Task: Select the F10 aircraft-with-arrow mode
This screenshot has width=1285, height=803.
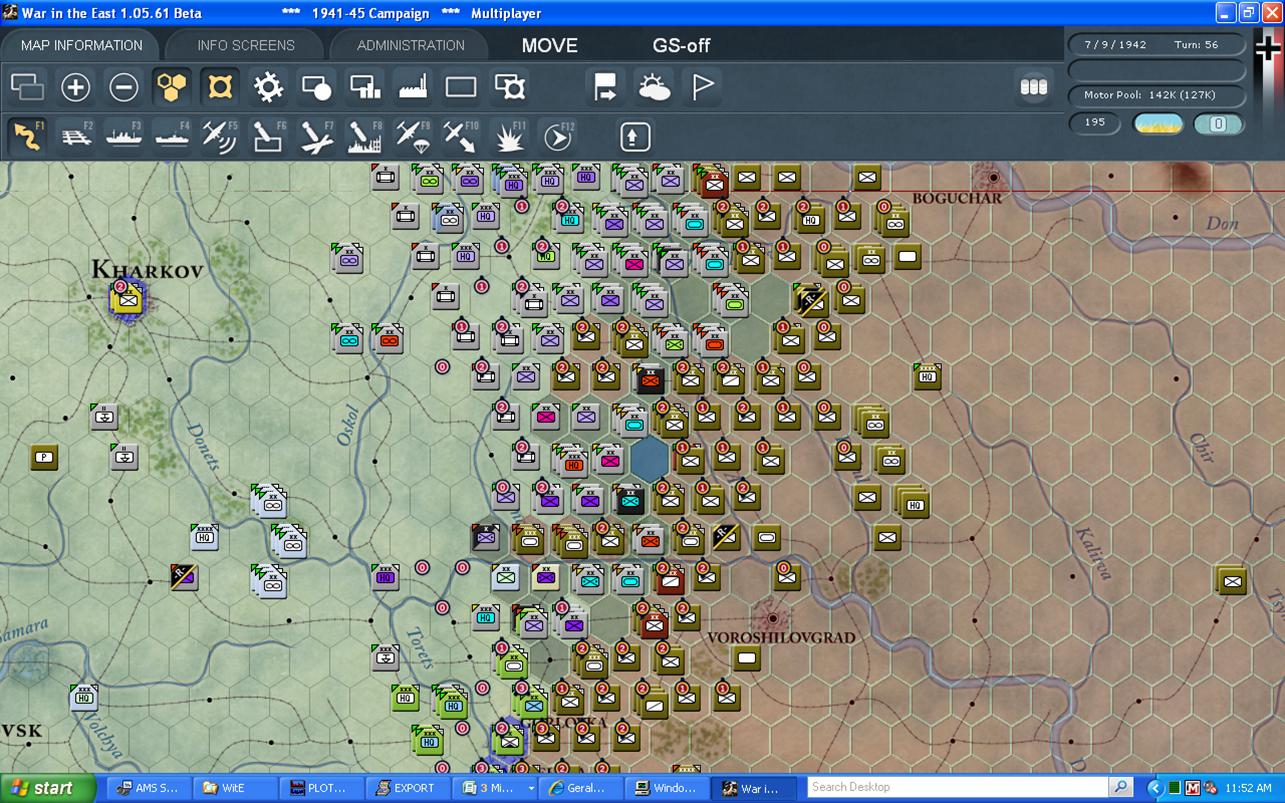Action: click(x=461, y=136)
